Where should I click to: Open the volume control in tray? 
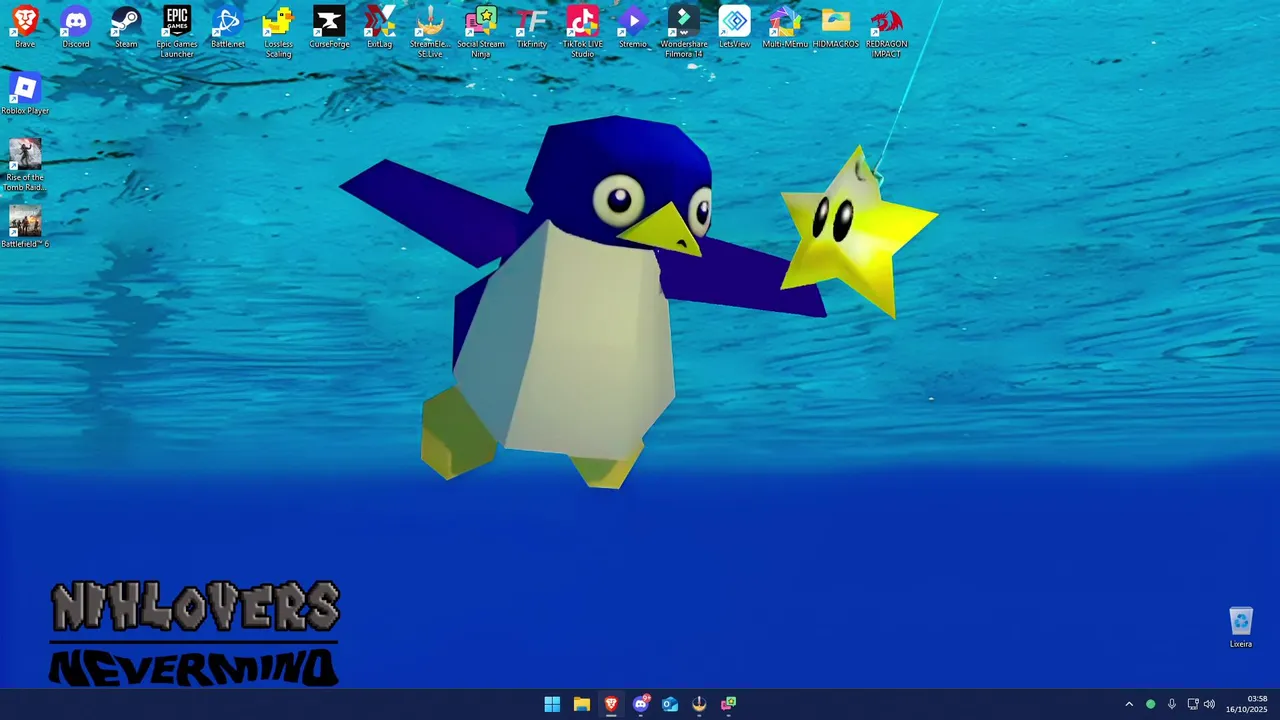[x=1209, y=704]
